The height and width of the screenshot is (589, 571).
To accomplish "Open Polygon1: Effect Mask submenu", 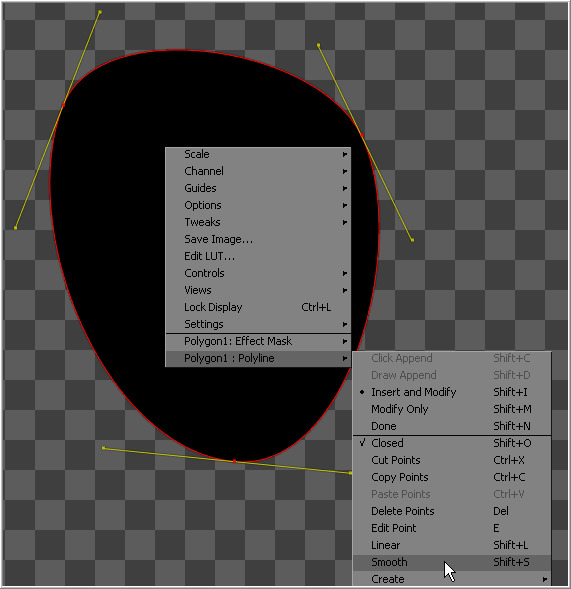I will coord(258,341).
